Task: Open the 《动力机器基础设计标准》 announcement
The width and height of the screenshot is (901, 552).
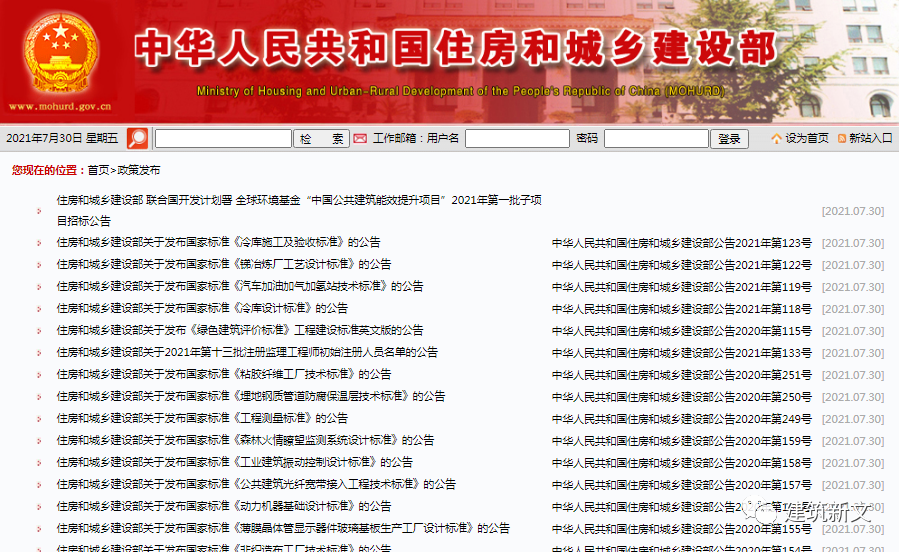Action: (x=224, y=506)
